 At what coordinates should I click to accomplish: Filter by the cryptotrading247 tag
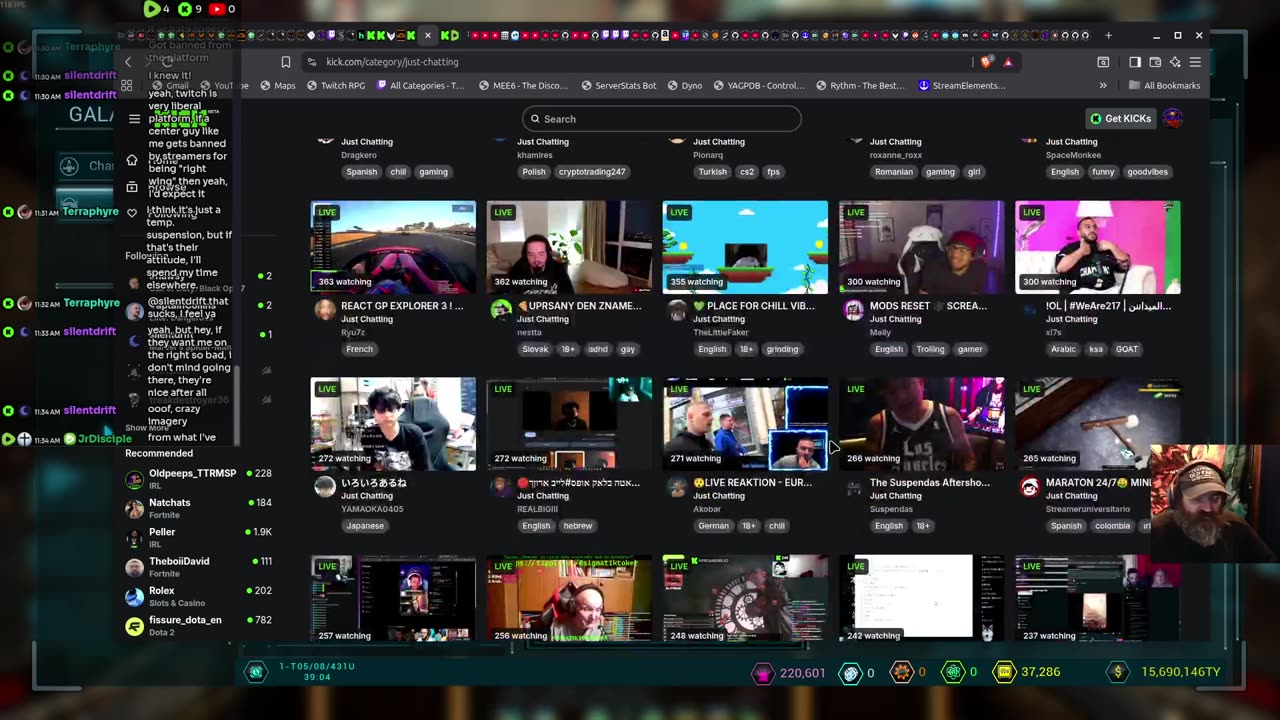pos(592,172)
